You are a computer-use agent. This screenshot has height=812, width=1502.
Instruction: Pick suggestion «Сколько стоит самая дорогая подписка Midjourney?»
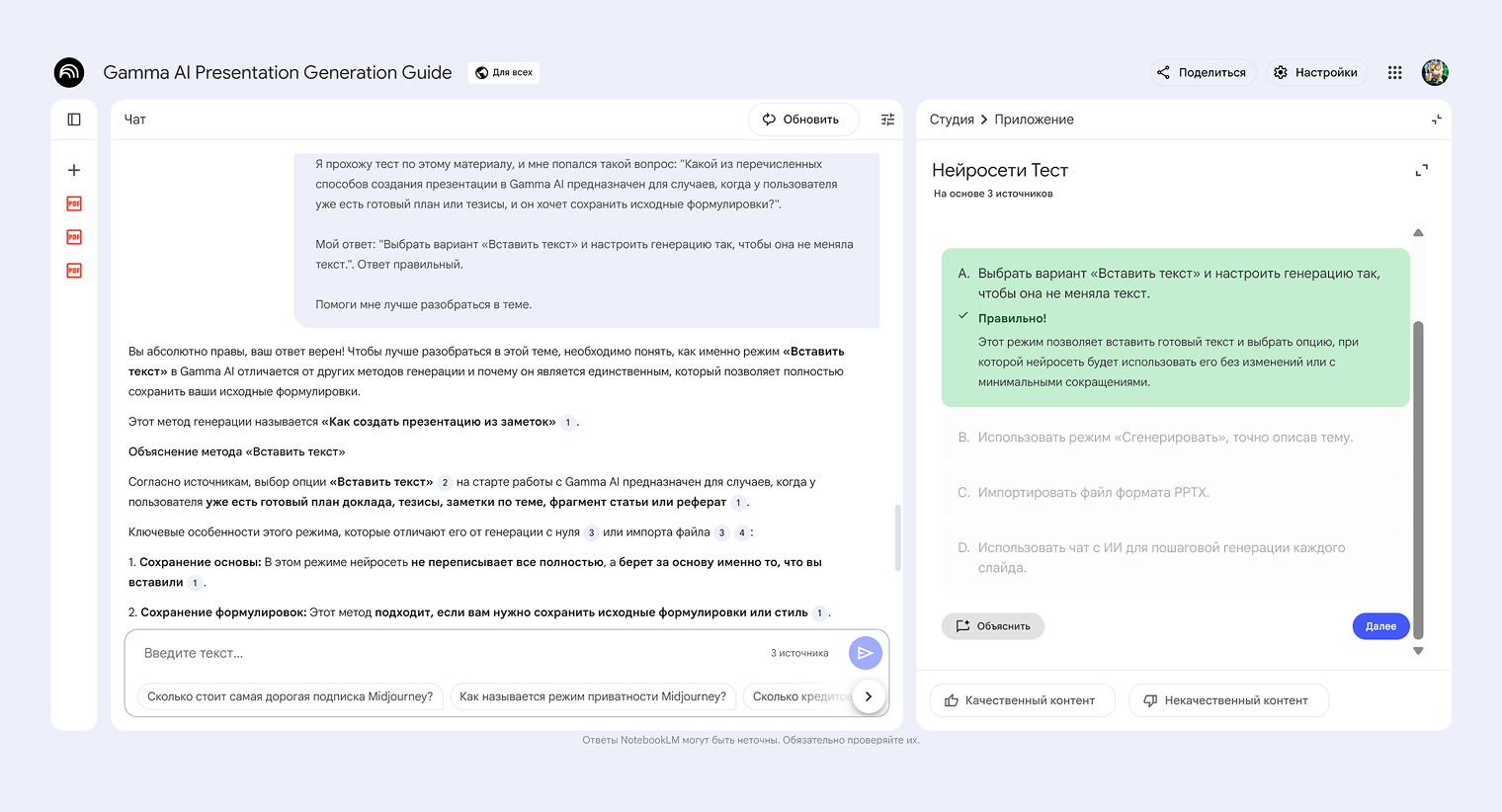click(290, 696)
